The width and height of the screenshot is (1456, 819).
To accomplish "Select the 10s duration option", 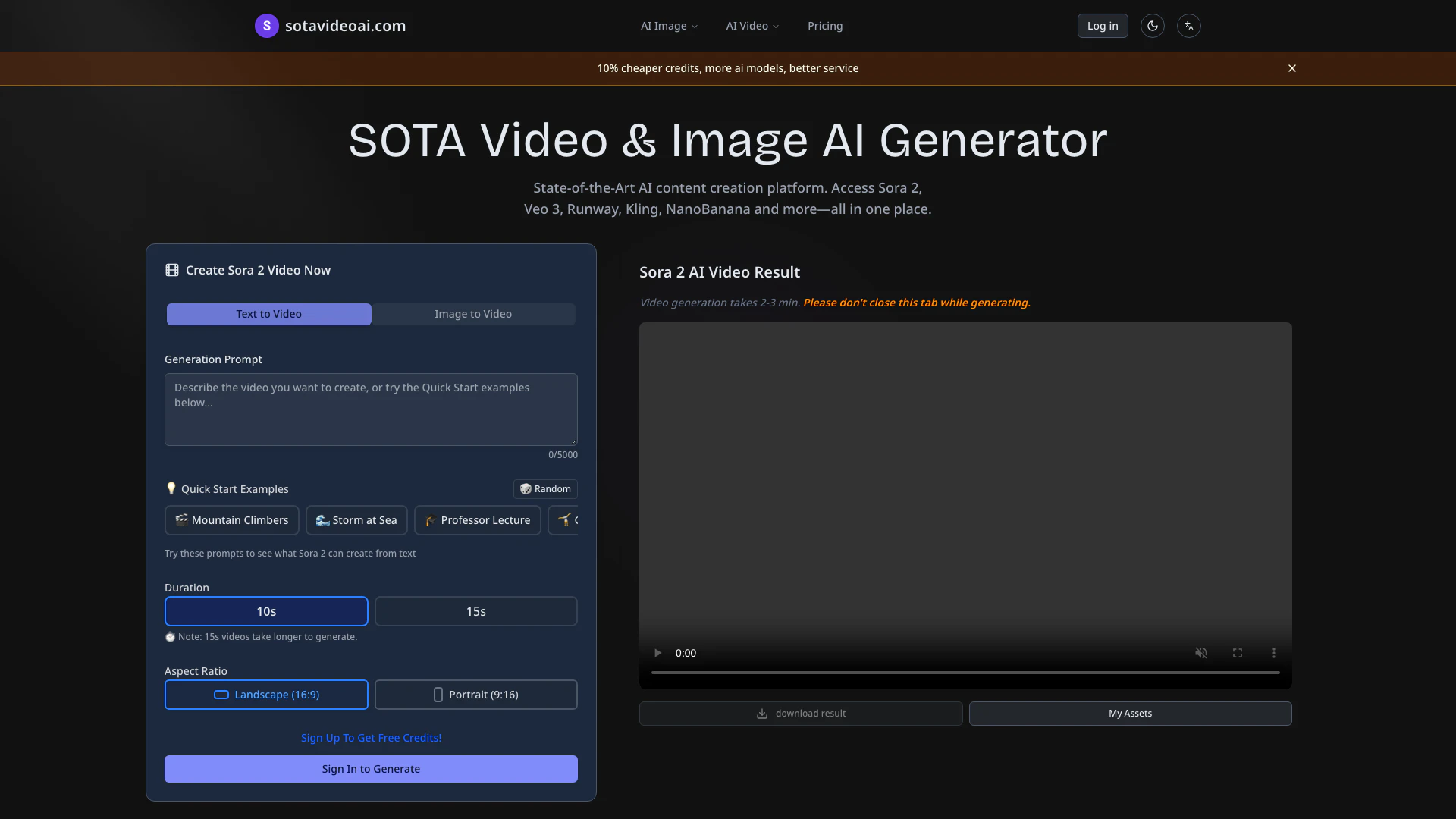I will coord(266,611).
